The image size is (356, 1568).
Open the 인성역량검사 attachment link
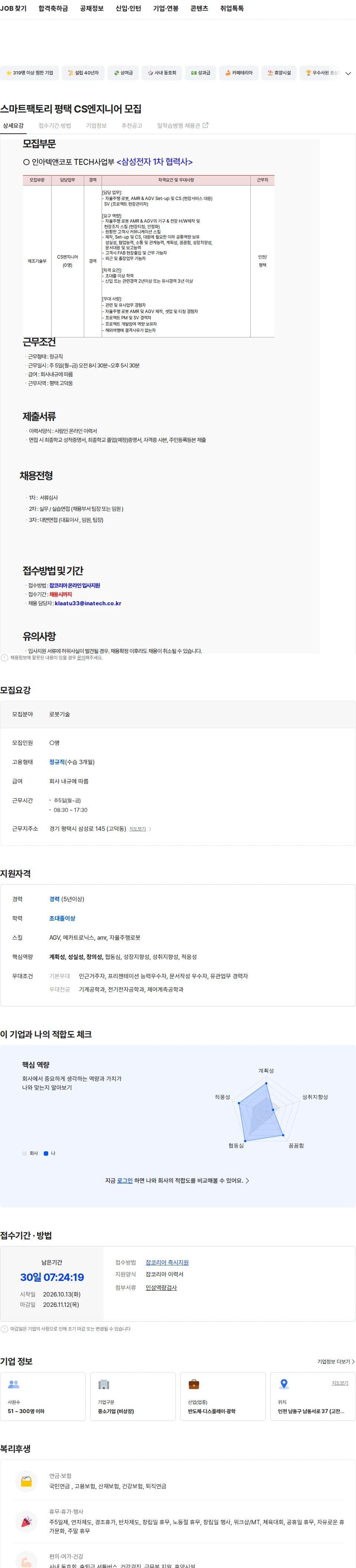click(161, 1287)
